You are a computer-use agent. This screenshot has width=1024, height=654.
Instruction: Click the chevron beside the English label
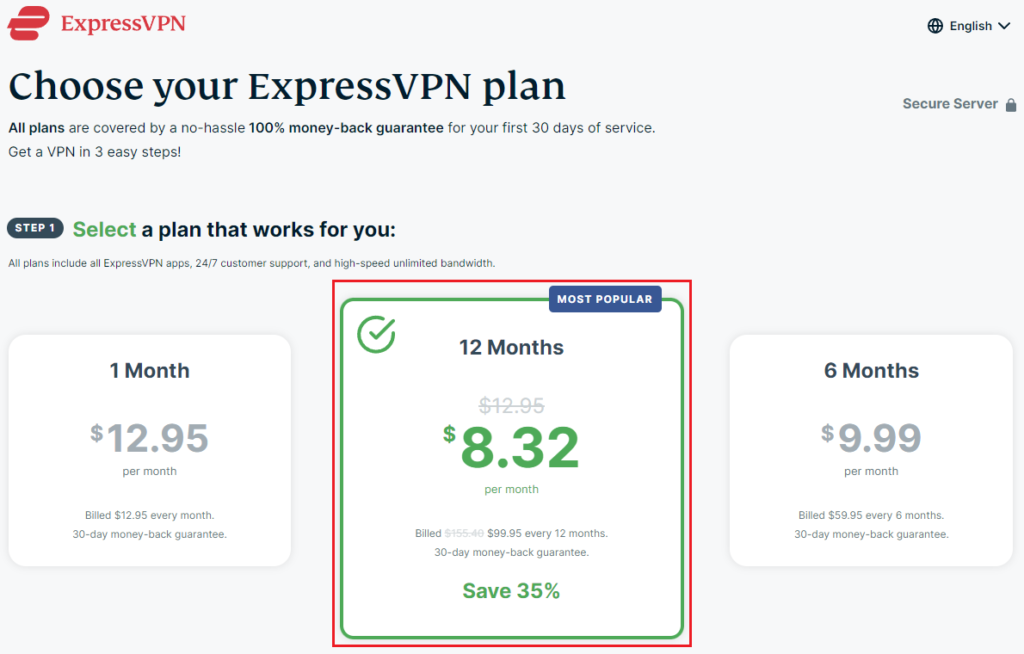pyautogui.click(x=1004, y=26)
